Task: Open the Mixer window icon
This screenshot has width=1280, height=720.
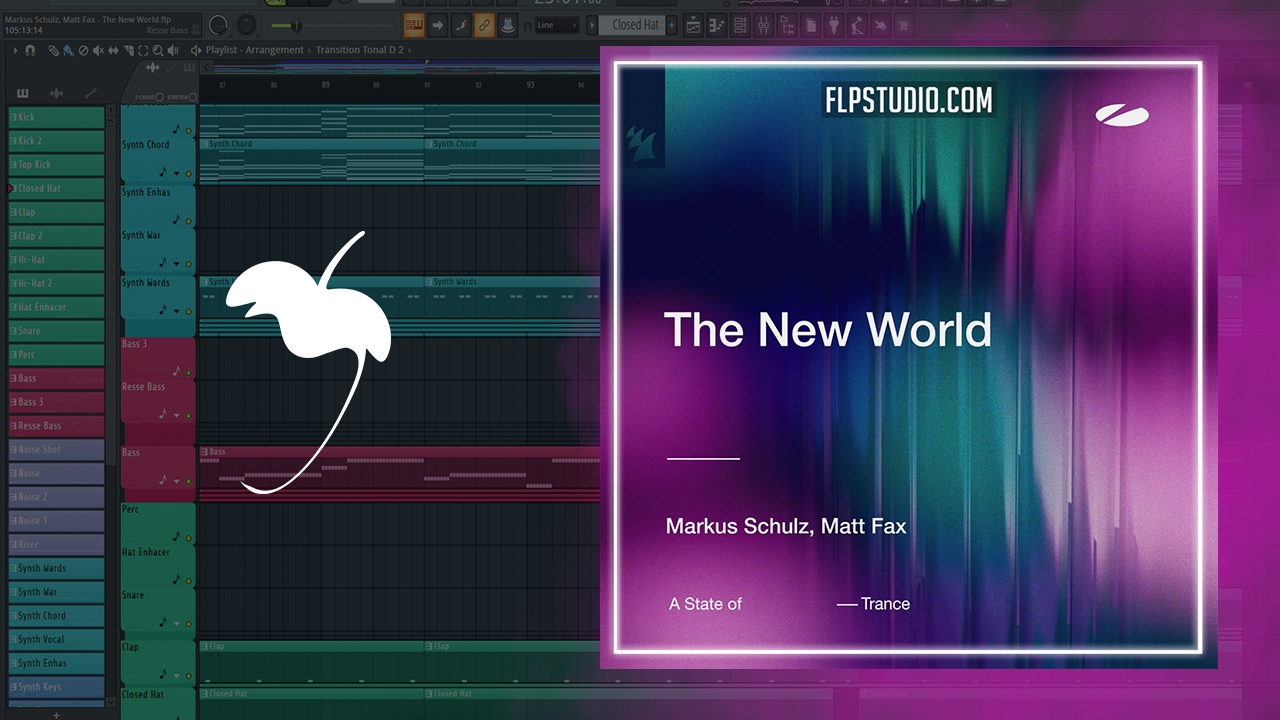Action: [x=763, y=24]
